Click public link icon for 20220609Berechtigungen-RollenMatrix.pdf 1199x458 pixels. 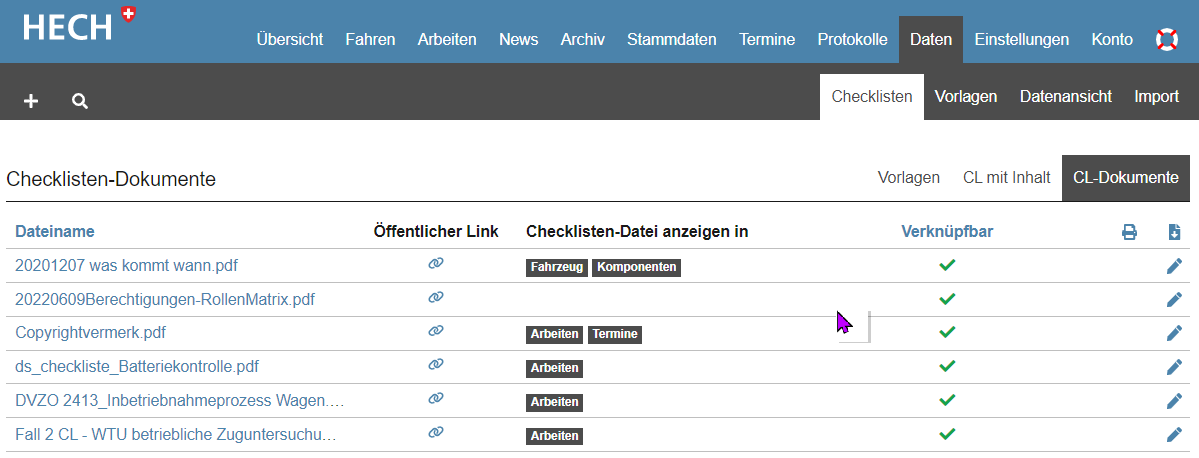(435, 298)
